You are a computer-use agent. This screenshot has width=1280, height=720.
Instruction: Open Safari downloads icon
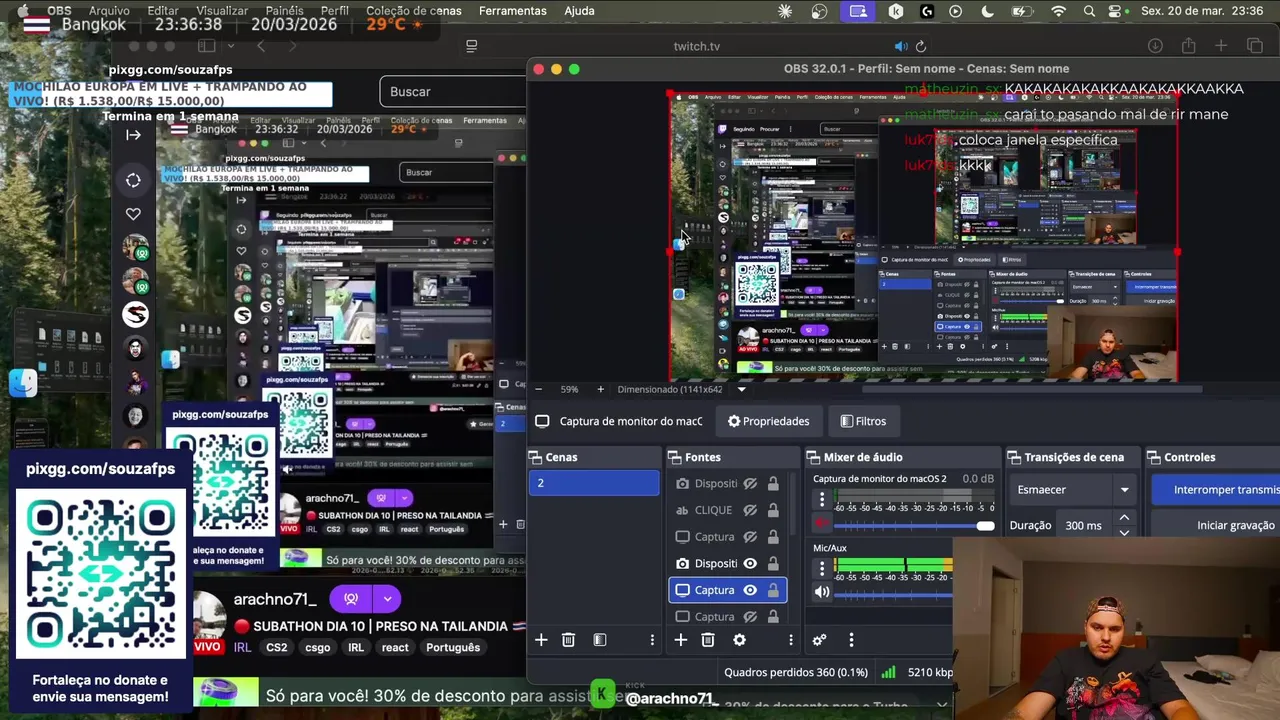pos(1155,46)
